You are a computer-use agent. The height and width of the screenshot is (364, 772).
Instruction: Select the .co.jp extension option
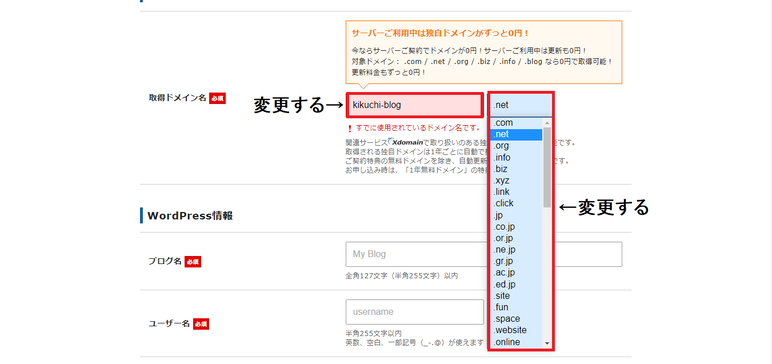coord(516,227)
